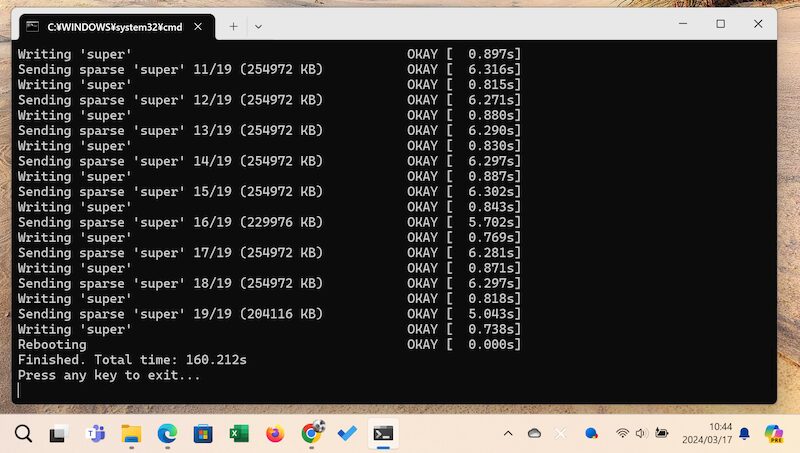The height and width of the screenshot is (453, 800).
Task: Expand the new tab profile dropdown
Action: click(259, 26)
